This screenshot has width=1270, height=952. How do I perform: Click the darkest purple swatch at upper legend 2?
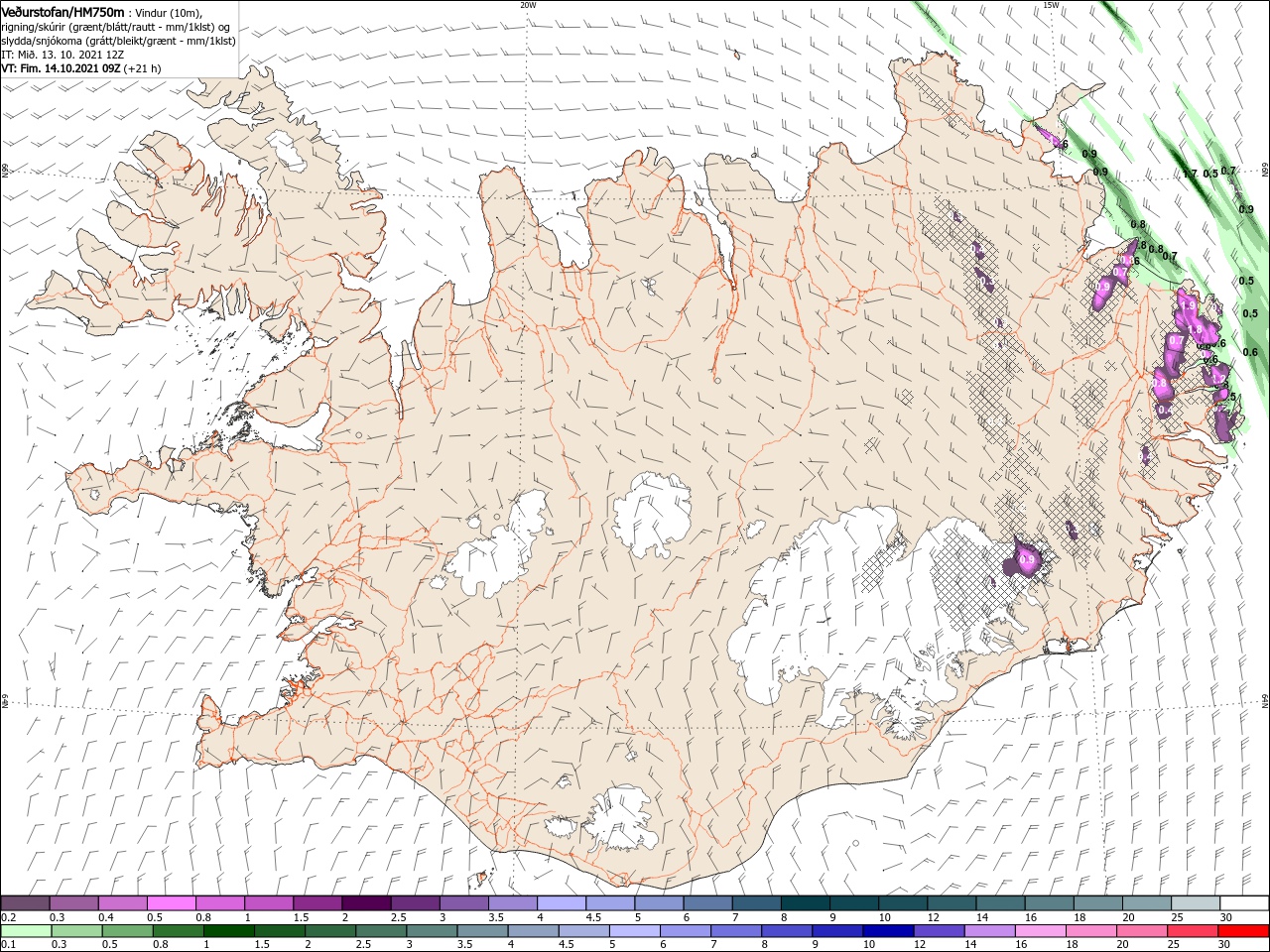point(366,903)
